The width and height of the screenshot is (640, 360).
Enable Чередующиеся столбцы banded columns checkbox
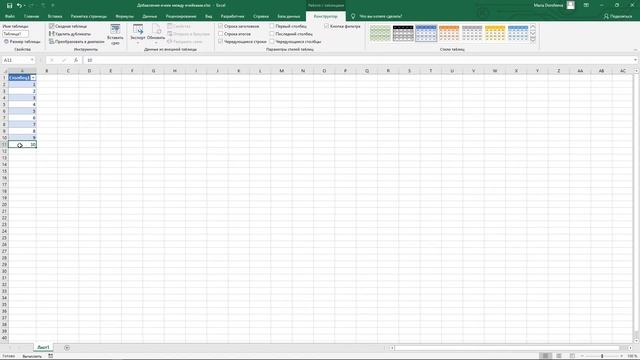(x=272, y=42)
